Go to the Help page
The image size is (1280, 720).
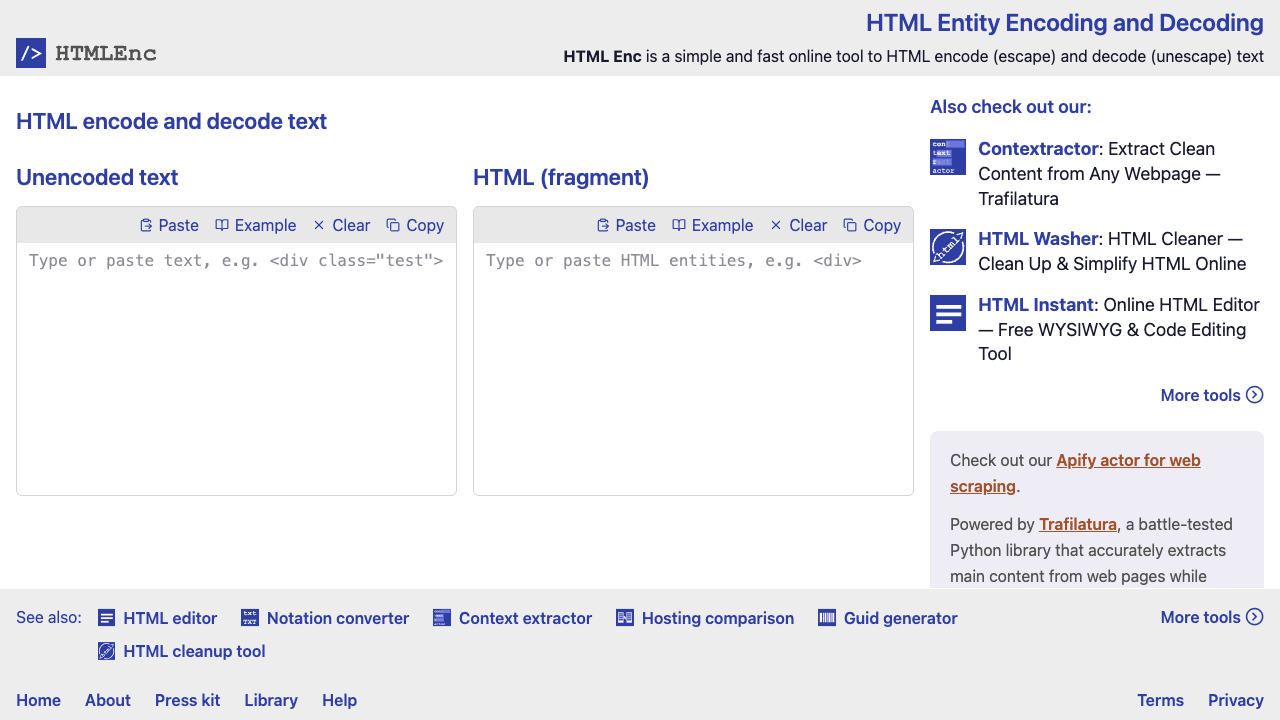coord(339,700)
